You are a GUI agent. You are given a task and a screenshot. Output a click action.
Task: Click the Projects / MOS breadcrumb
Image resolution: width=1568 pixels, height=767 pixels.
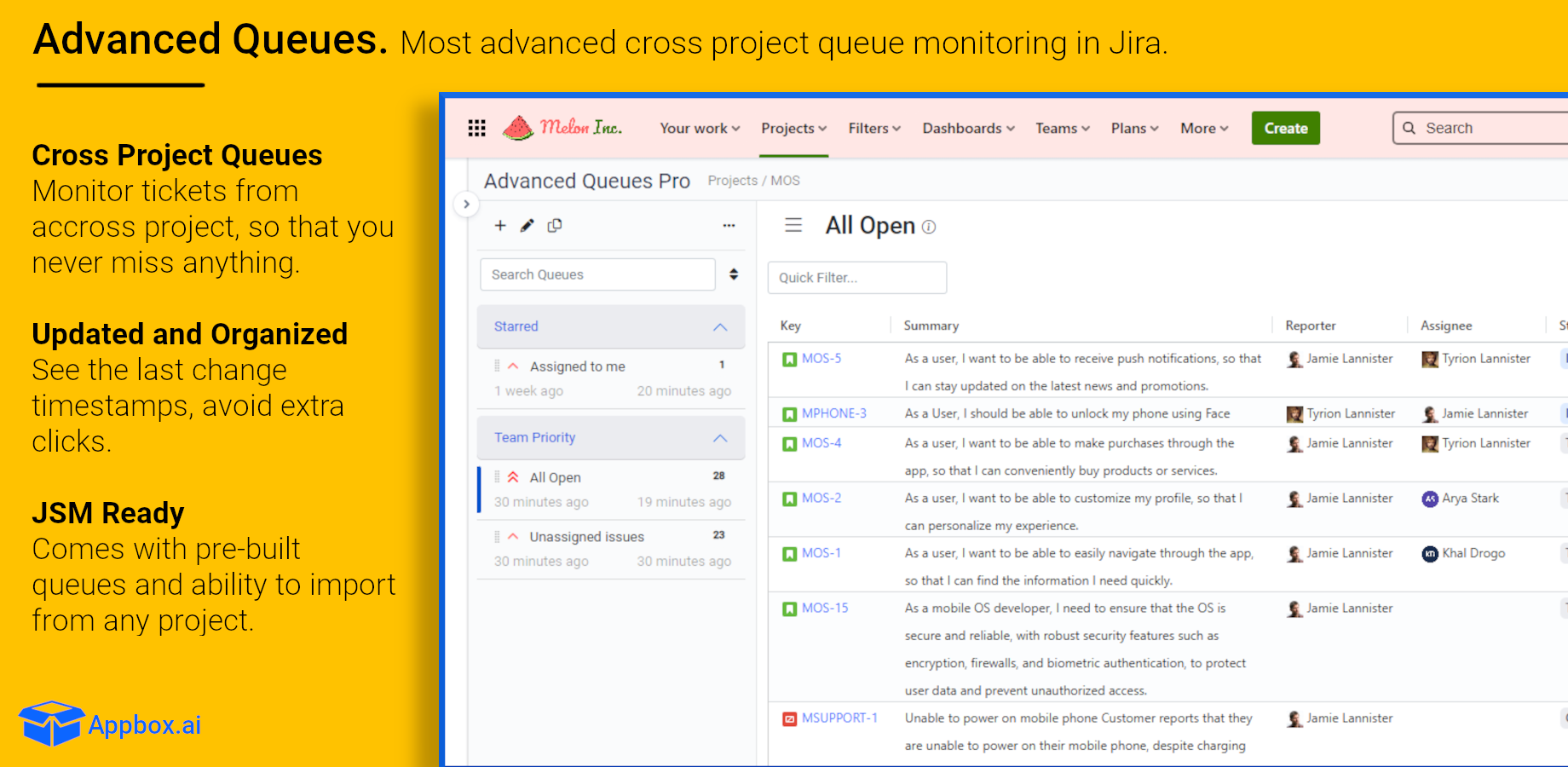click(x=753, y=181)
